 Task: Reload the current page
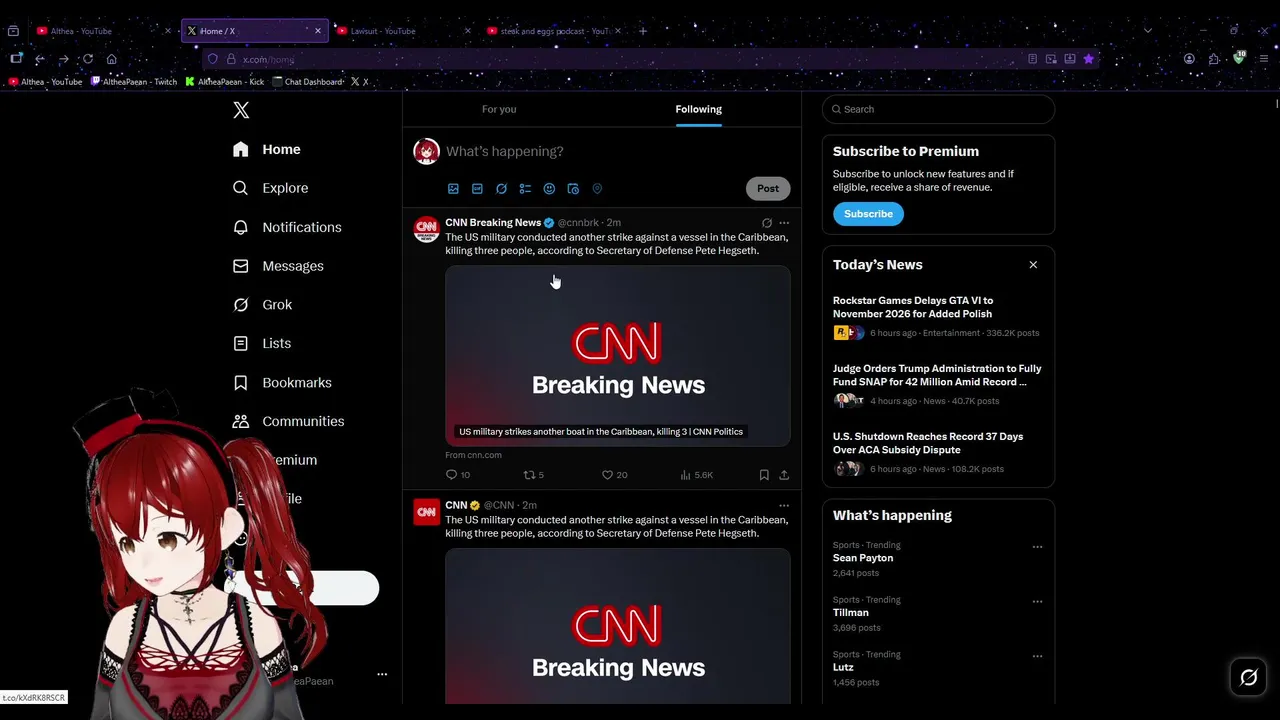coord(88,59)
